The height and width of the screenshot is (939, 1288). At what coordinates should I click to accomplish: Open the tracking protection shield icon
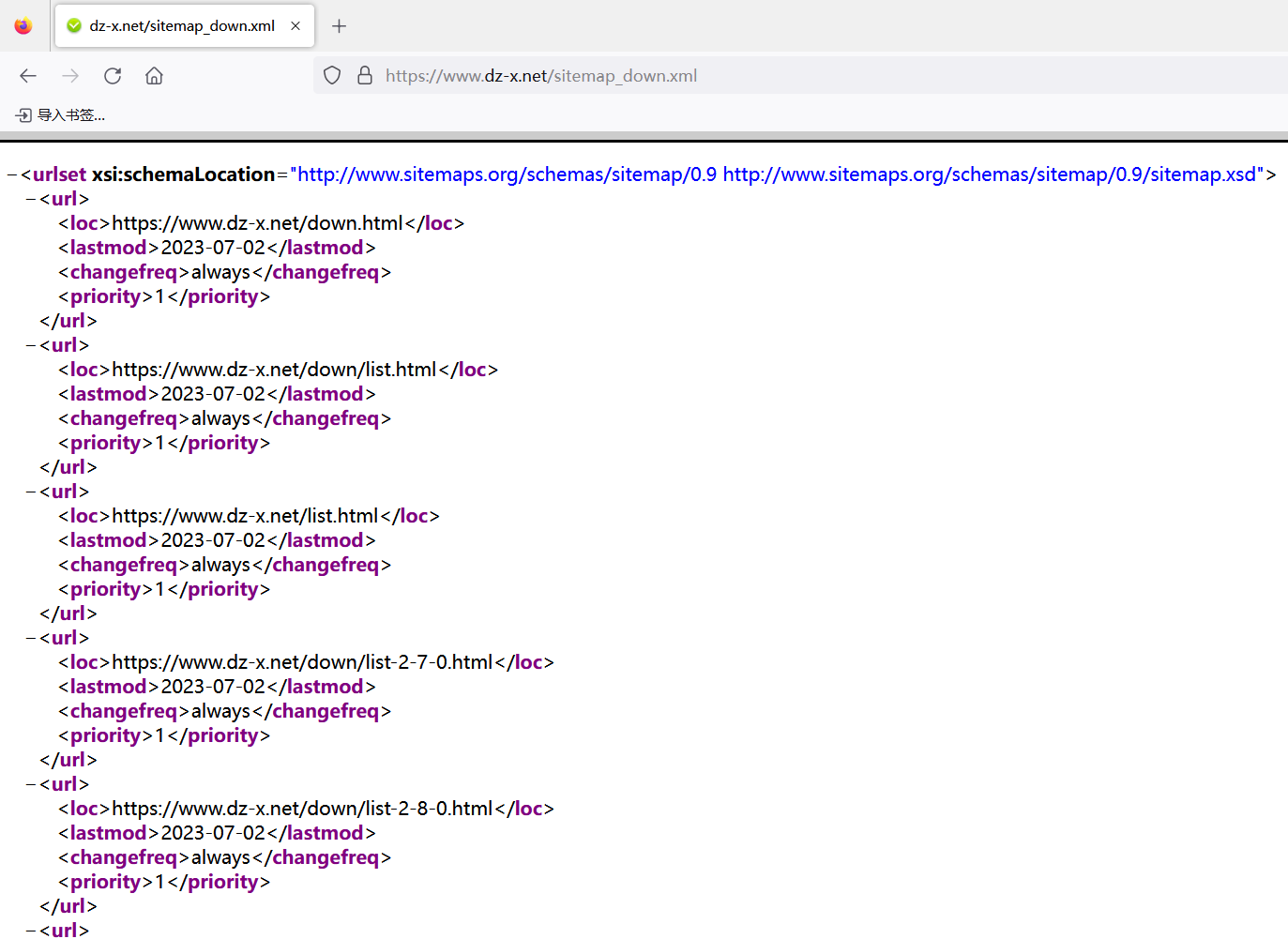pyautogui.click(x=332, y=76)
